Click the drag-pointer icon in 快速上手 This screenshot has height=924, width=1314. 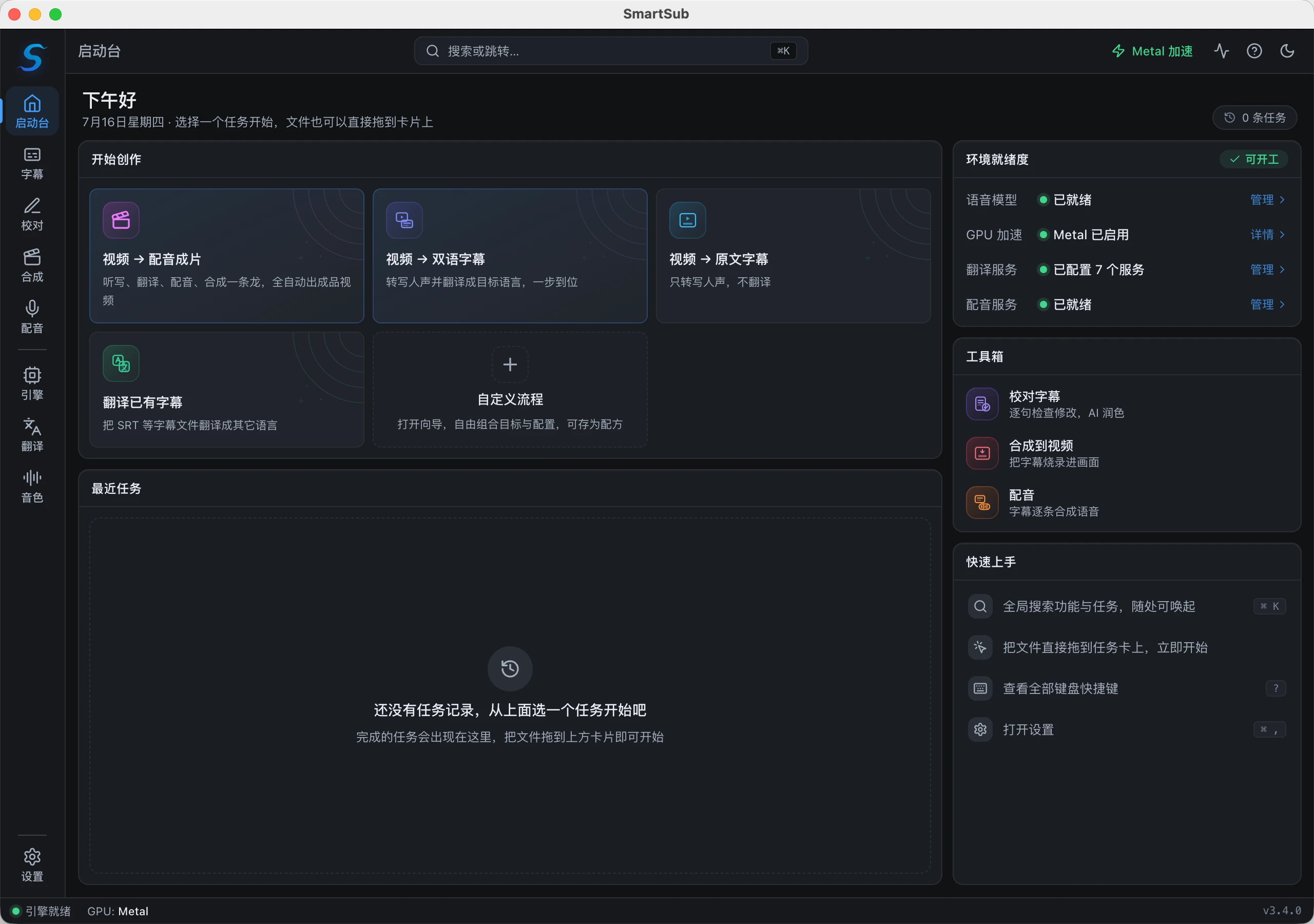point(980,647)
